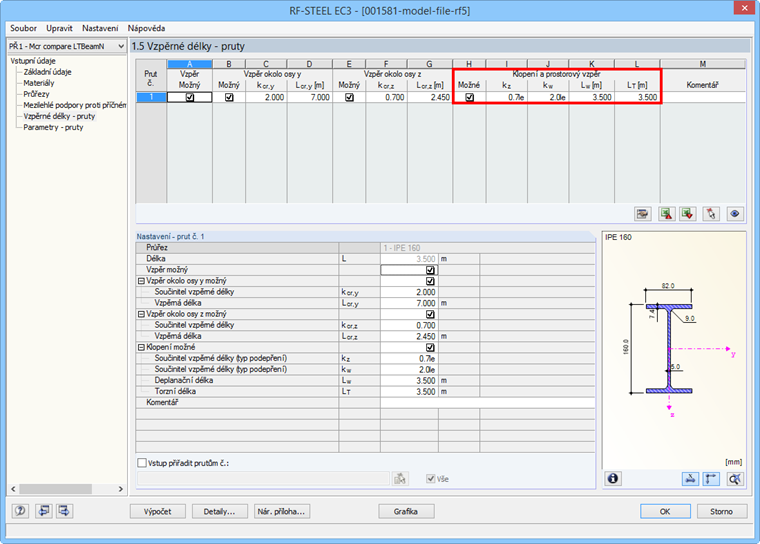Click the L cr,y cell with value 7.000 in table
The height and width of the screenshot is (544, 760).
click(x=310, y=97)
